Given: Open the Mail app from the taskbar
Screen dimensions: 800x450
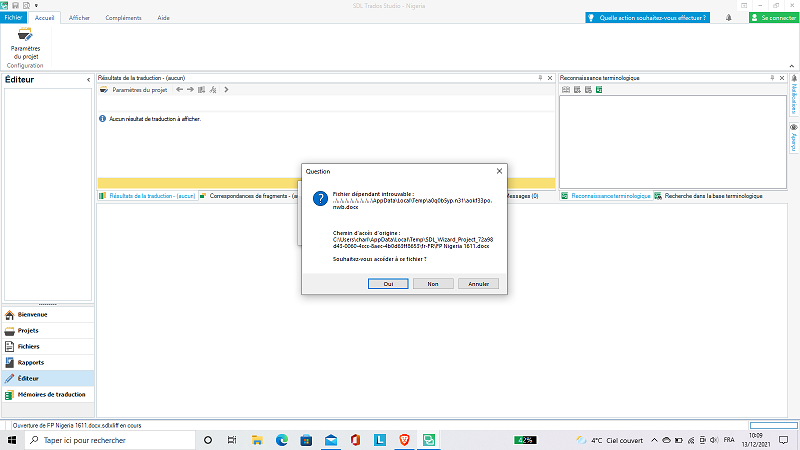Looking at the screenshot, I should [x=331, y=440].
